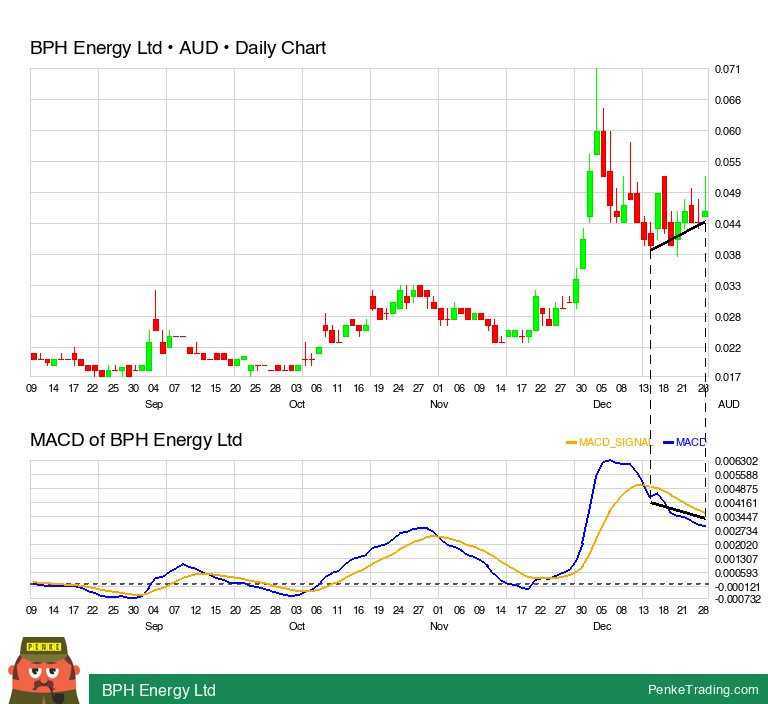768x704 pixels.
Task: Click the MACD of BPH Energy Ltd heading
Action: point(136,440)
